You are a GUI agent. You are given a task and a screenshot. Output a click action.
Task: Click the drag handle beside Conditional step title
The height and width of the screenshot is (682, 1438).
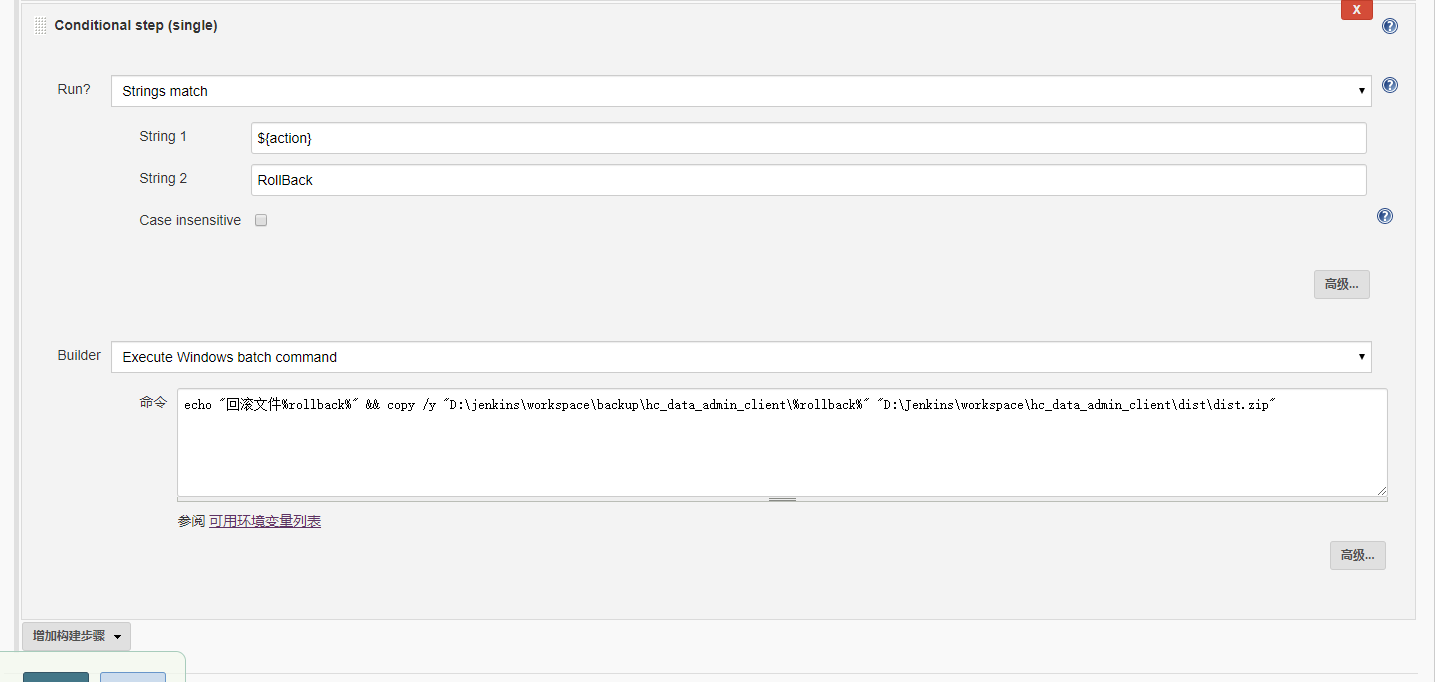tap(40, 26)
